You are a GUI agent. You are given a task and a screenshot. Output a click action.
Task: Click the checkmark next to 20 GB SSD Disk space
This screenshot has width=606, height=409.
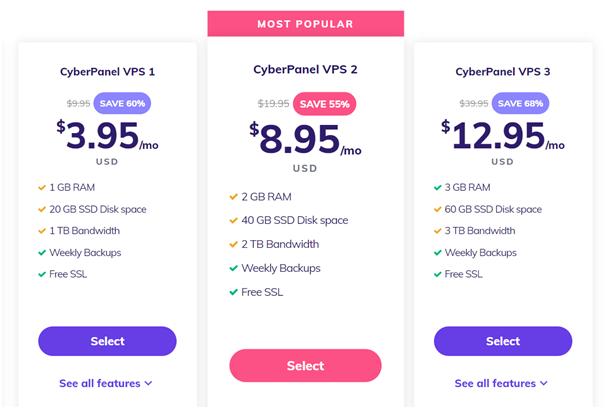[42, 210]
